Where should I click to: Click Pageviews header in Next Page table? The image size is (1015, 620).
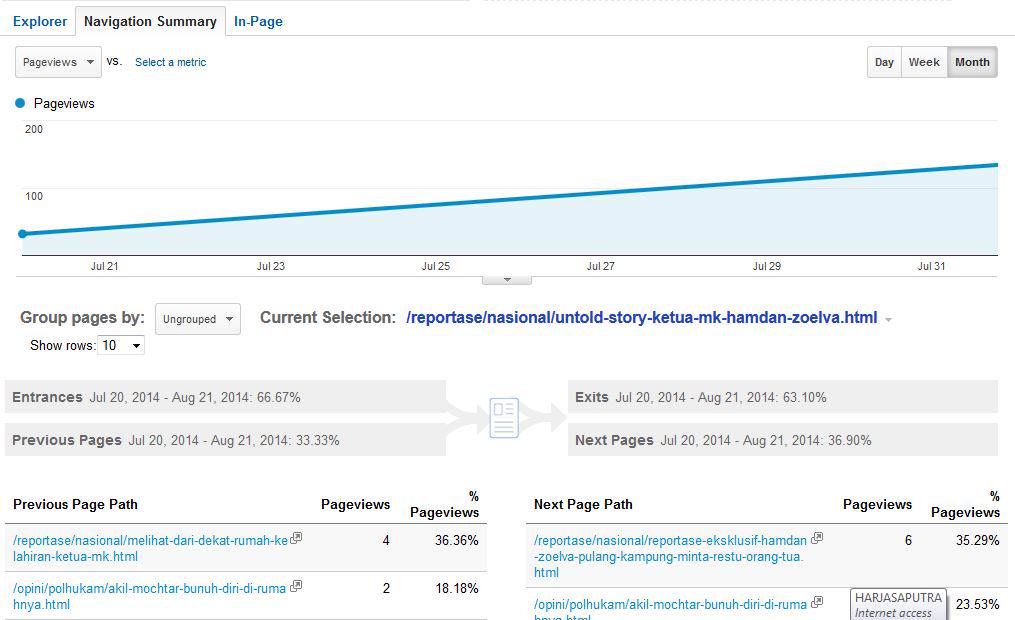click(877, 504)
